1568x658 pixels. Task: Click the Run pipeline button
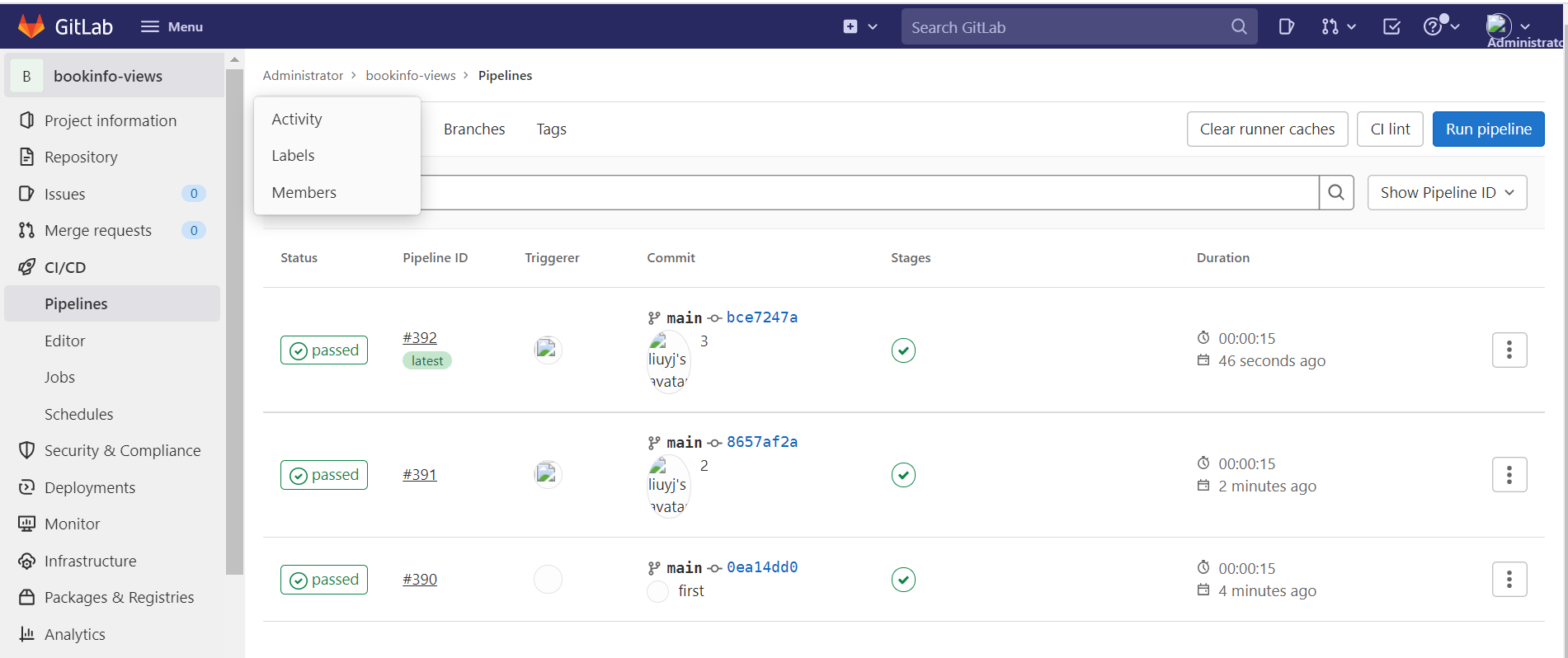tap(1488, 129)
